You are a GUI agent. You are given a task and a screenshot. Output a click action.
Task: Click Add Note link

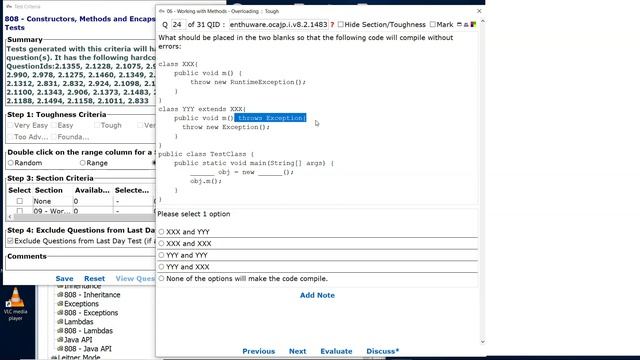pos(317,295)
